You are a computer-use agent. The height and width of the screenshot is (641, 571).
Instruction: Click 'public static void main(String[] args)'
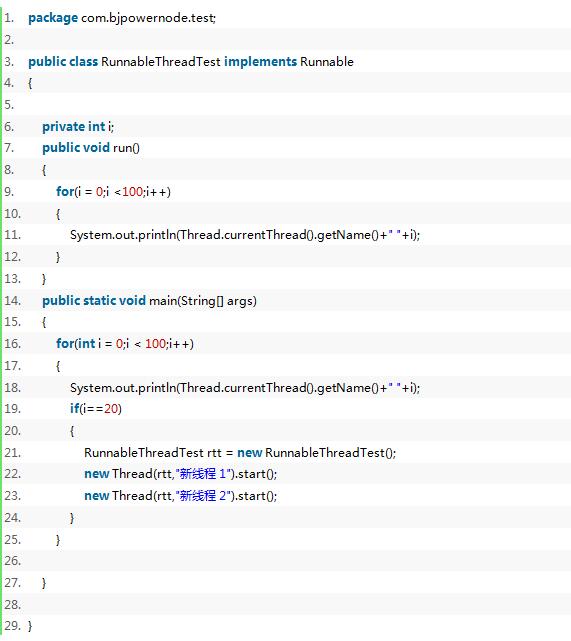pos(149,301)
